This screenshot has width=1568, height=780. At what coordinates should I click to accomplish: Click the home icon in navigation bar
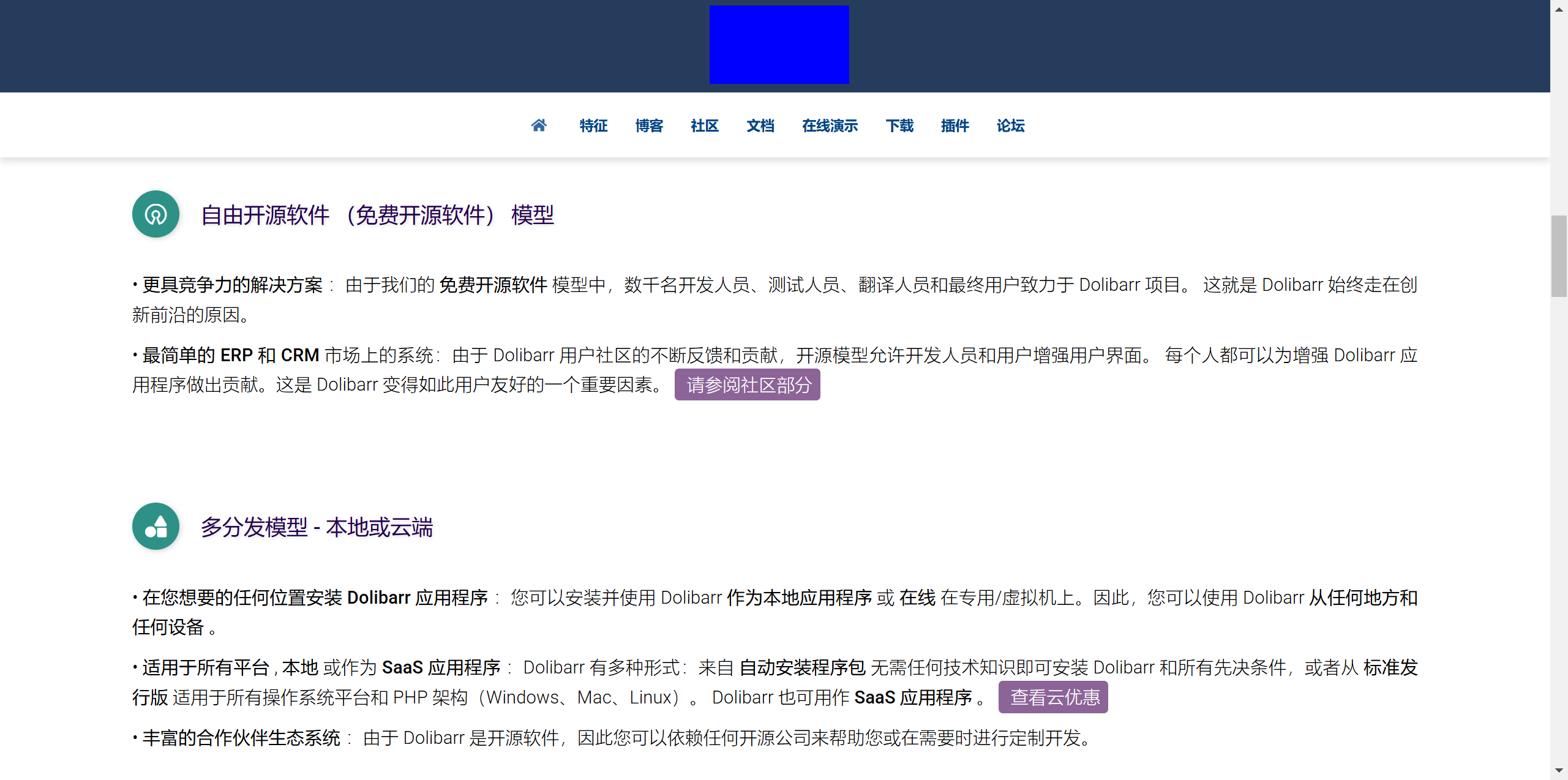coord(539,126)
